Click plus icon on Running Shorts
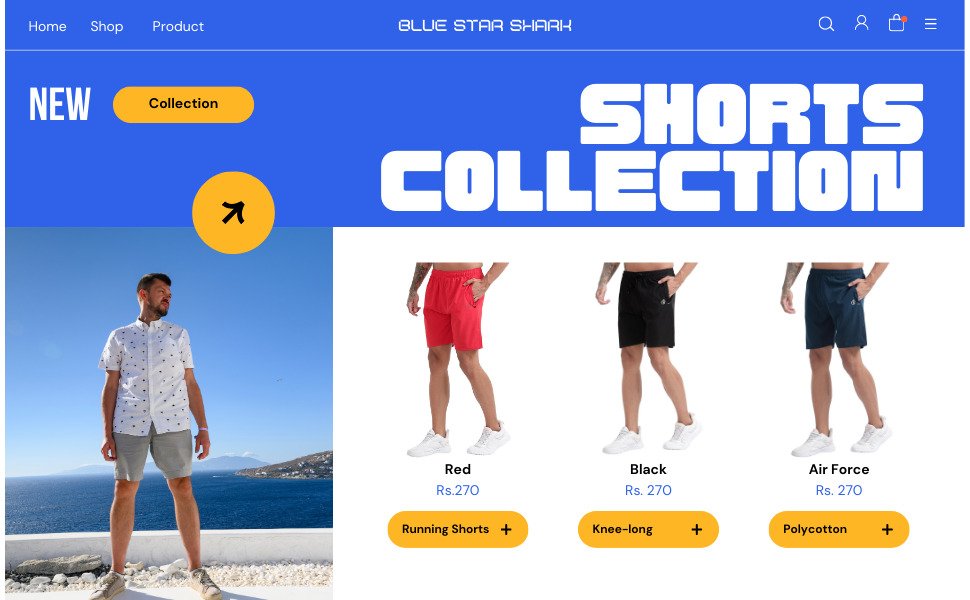This screenshot has width=970, height=600. (506, 529)
